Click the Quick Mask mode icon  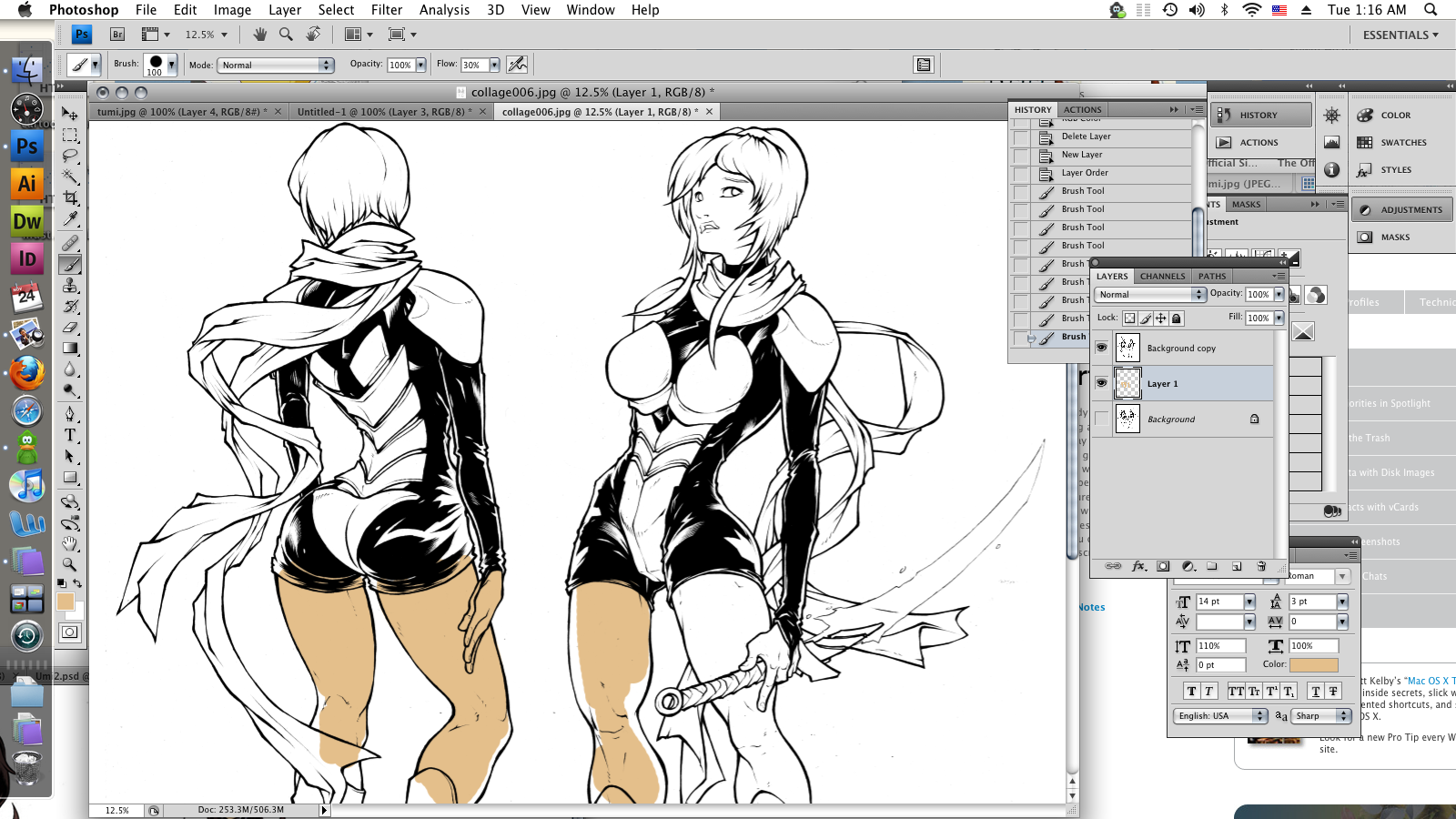click(x=70, y=632)
